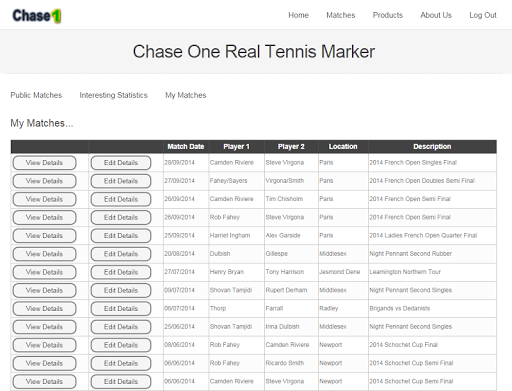Open the Interesting Statistics tab
Image resolution: width=512 pixels, height=391 pixels.
pos(113,95)
